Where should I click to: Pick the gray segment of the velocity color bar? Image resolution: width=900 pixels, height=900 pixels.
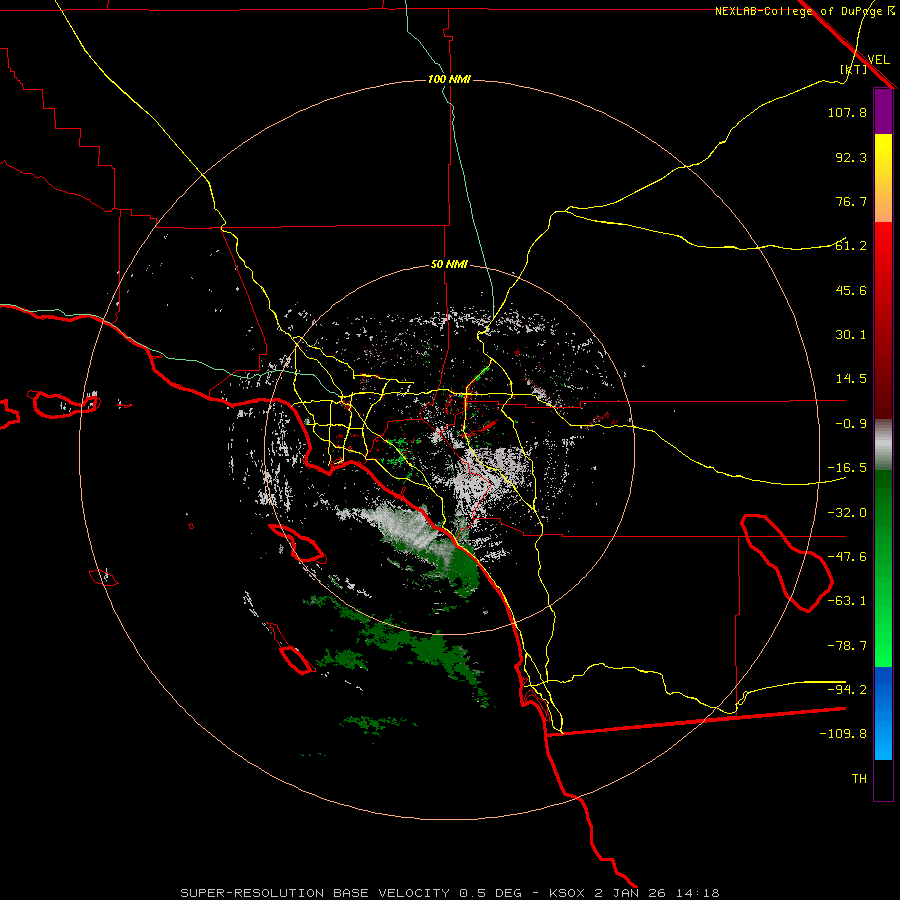pos(883,445)
